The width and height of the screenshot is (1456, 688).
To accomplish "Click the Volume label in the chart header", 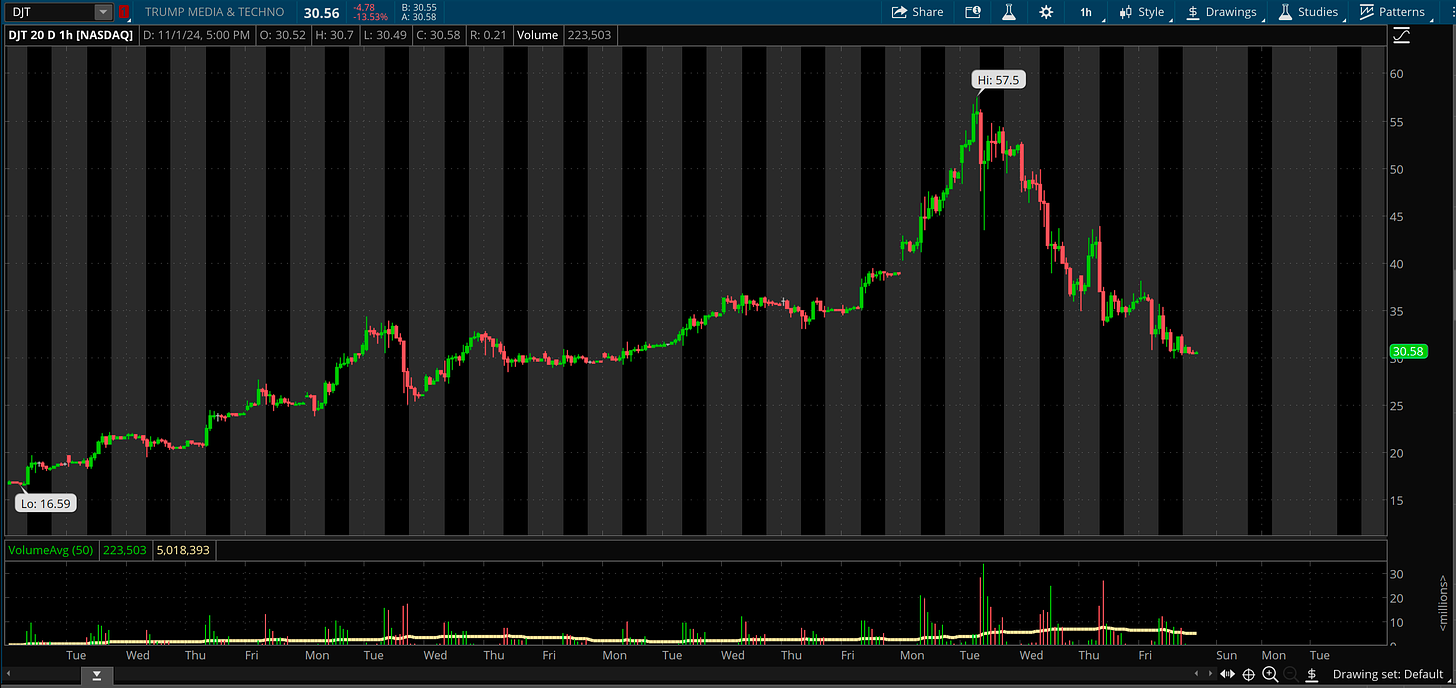I will point(538,35).
